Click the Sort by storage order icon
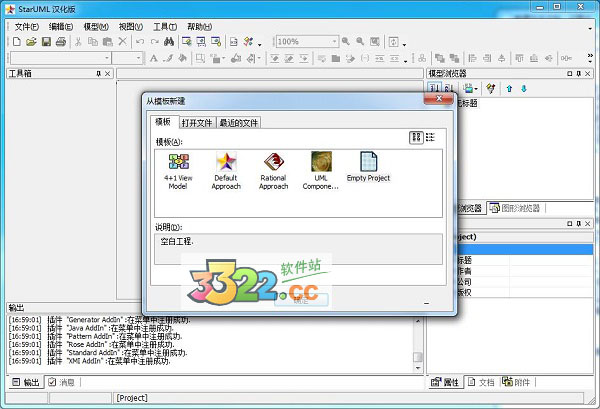The height and width of the screenshot is (409, 600). (434, 88)
